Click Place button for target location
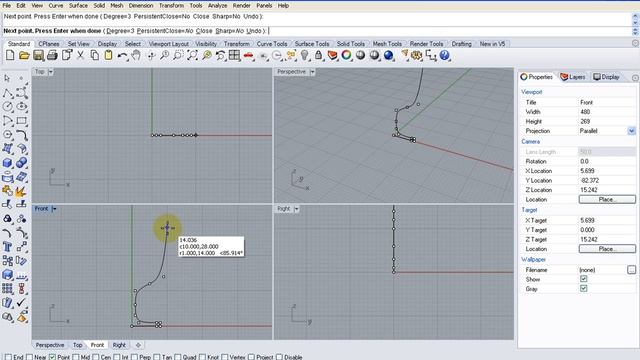 pos(607,249)
